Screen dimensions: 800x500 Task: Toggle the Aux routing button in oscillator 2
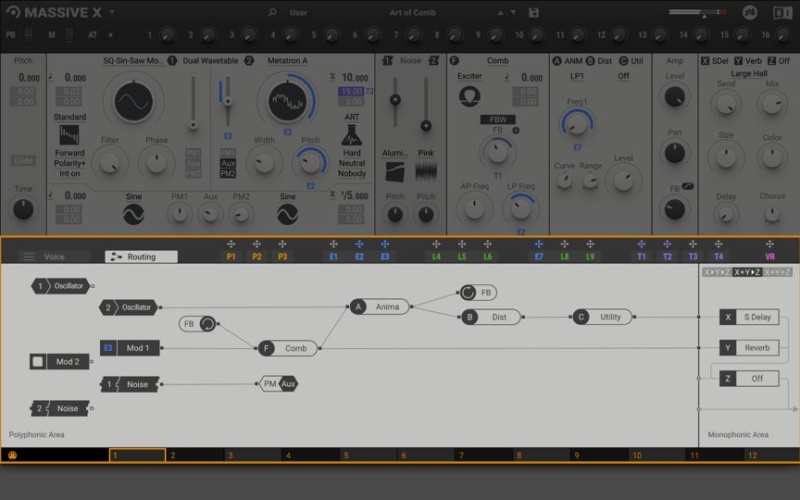[228, 163]
